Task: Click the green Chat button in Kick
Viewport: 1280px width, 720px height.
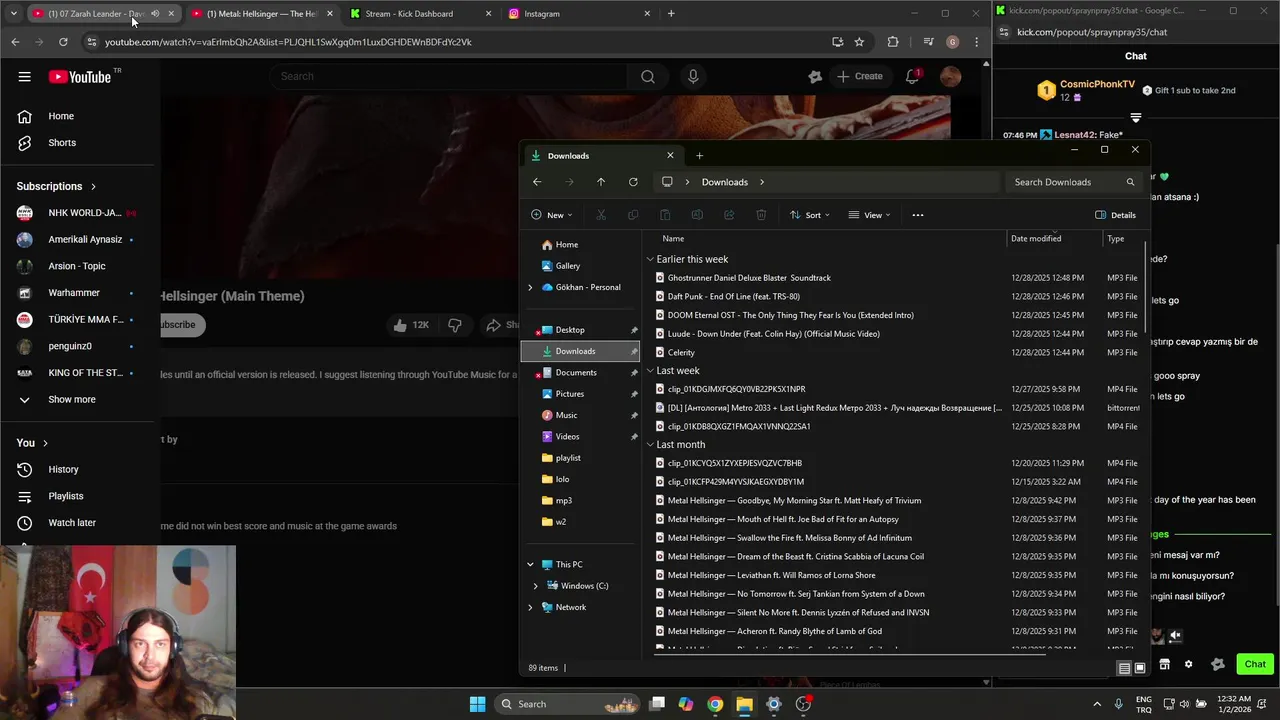Action: (x=1255, y=664)
